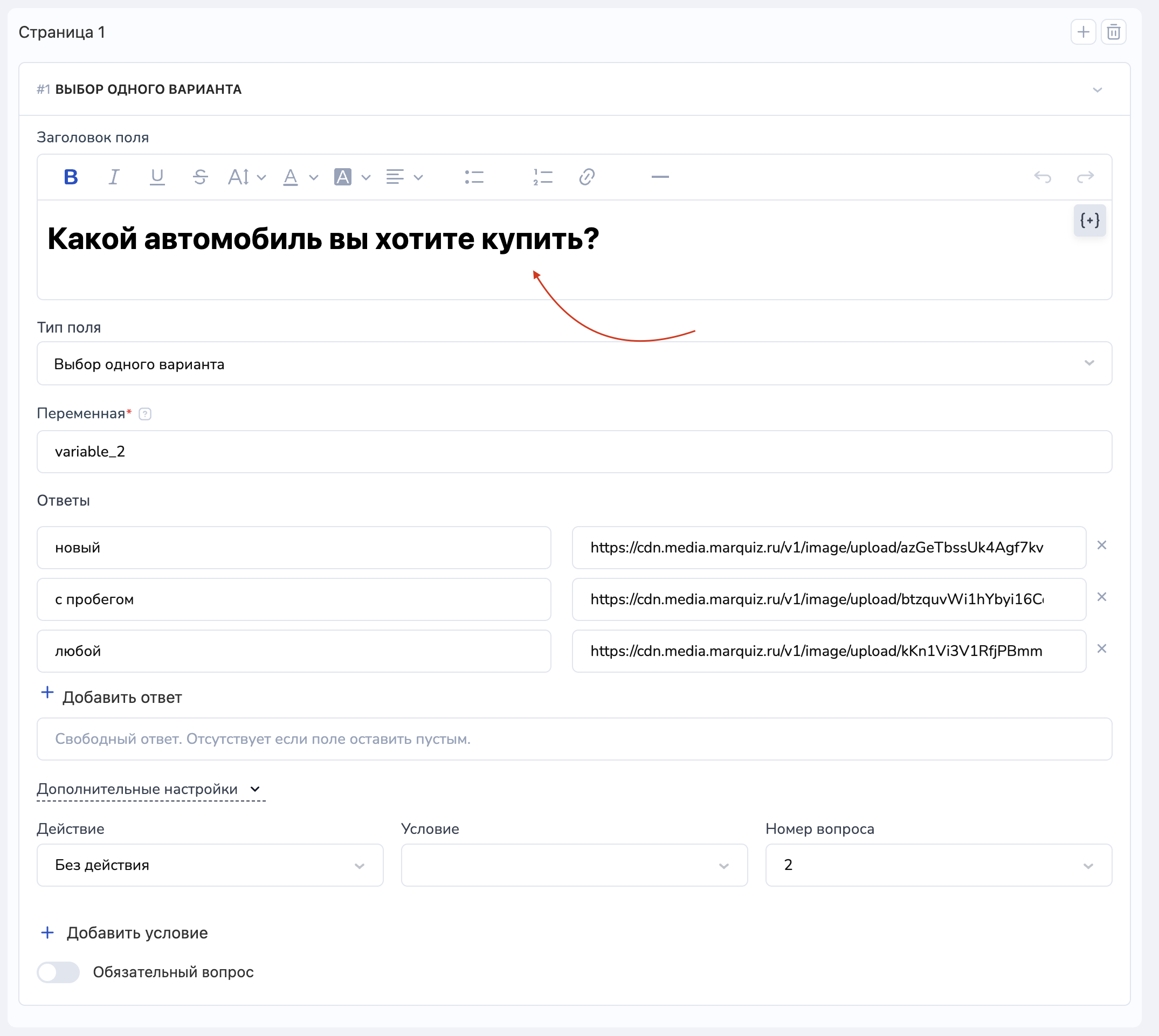The image size is (1159, 1036).
Task: Open the Действие dropdown
Action: point(210,865)
